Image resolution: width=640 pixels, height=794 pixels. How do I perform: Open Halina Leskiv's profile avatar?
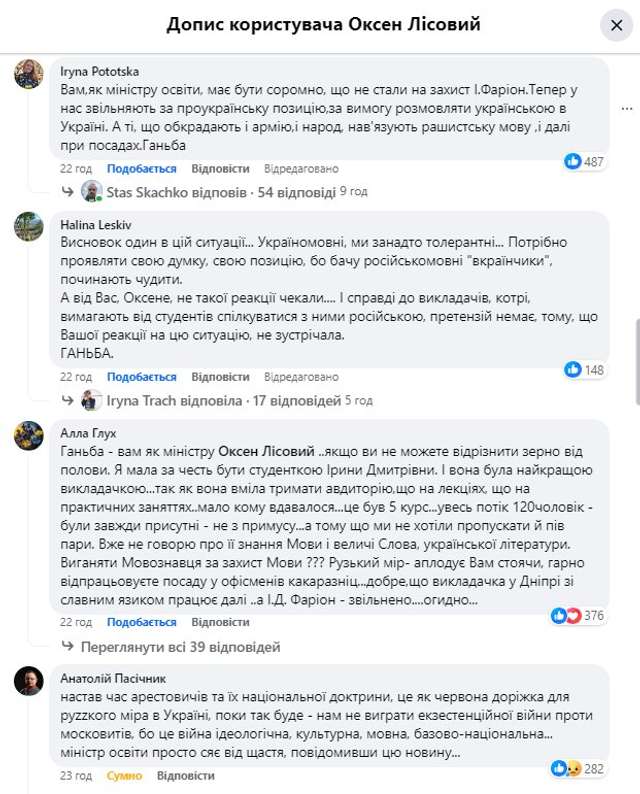tap(28, 226)
